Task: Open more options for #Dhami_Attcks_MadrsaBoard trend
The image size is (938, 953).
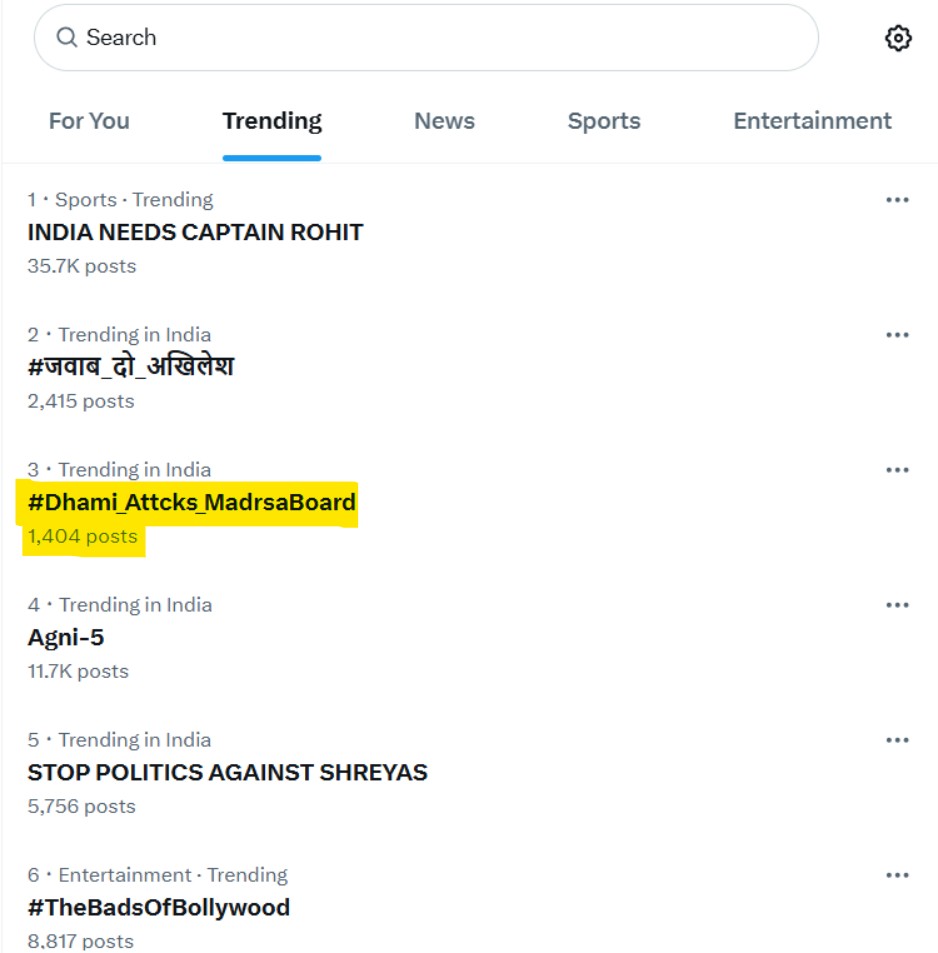Action: (x=897, y=470)
